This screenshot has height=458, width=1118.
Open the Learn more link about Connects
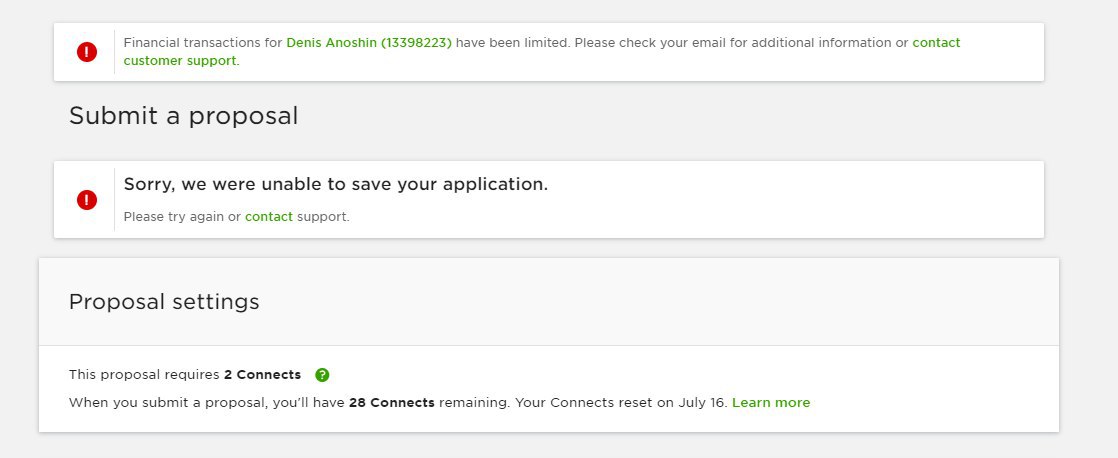coord(771,402)
